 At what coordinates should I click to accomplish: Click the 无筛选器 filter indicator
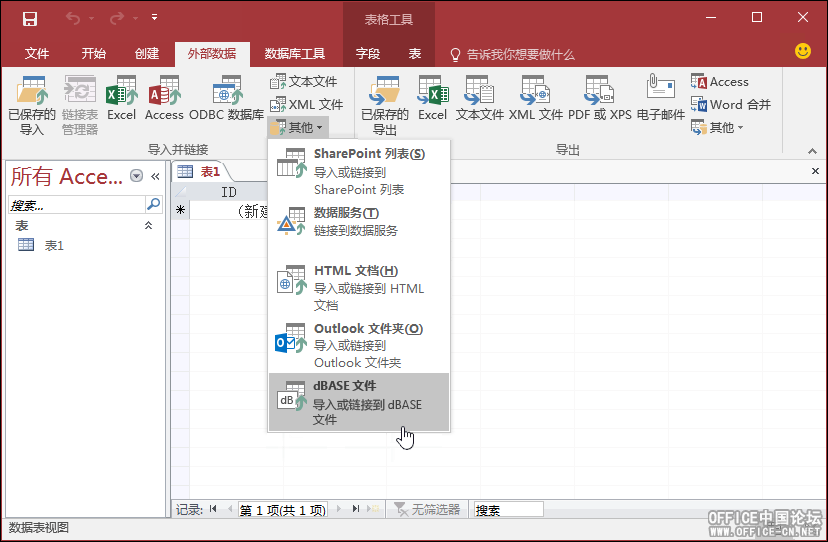click(x=427, y=509)
